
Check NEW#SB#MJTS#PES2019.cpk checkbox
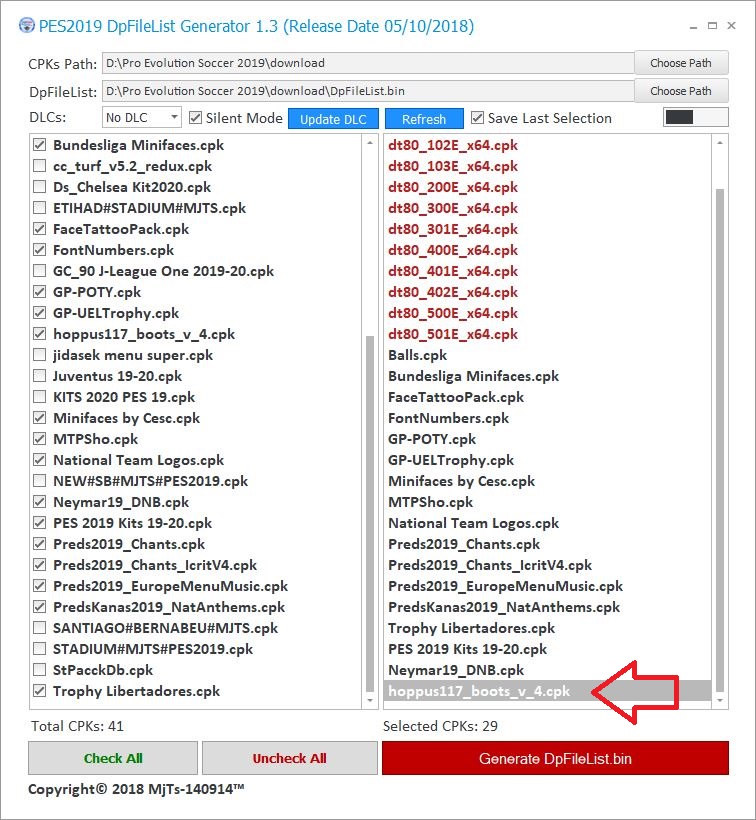click(x=39, y=481)
